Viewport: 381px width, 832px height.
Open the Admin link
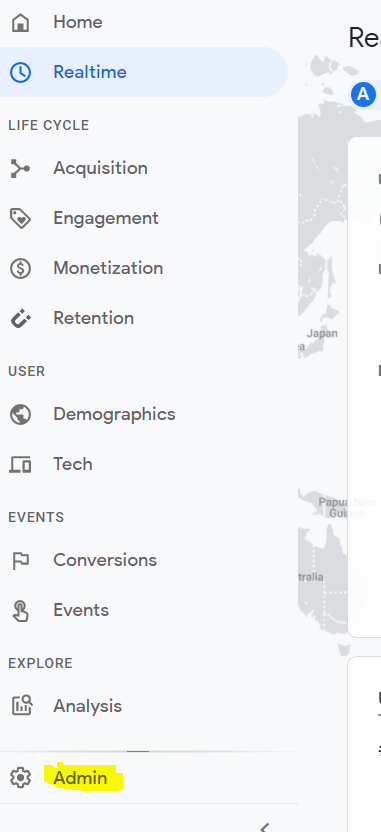80,778
